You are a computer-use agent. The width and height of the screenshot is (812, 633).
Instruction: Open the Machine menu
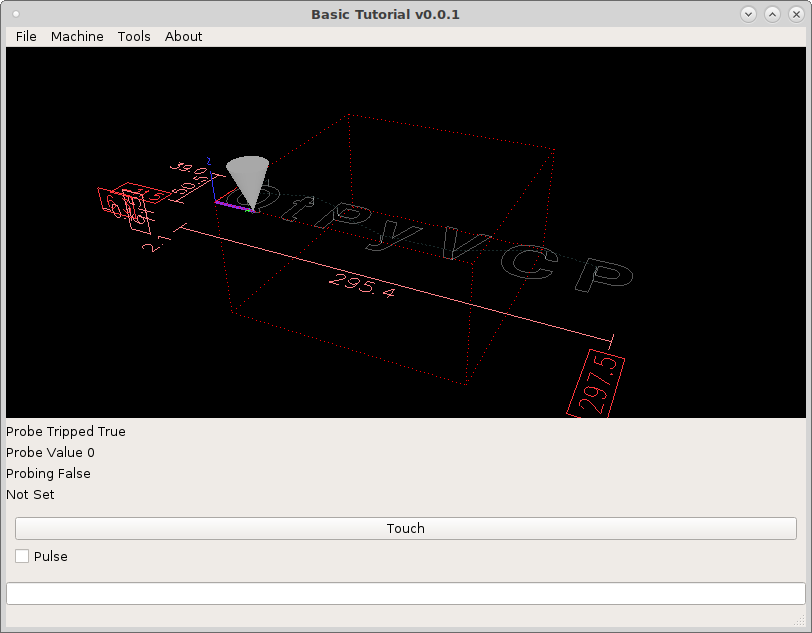[x=77, y=36]
